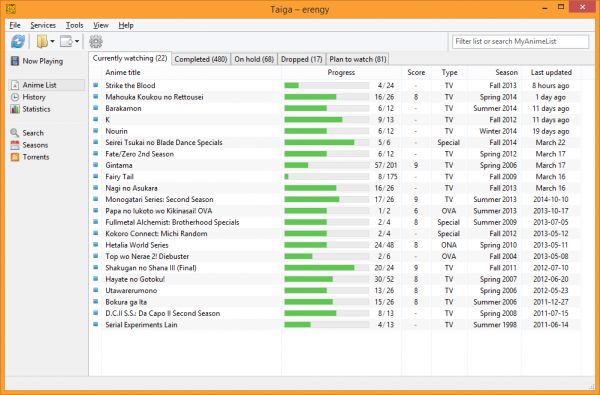Select the Gintama row
Viewport: 600px width, 395px height.
pyautogui.click(x=337, y=165)
